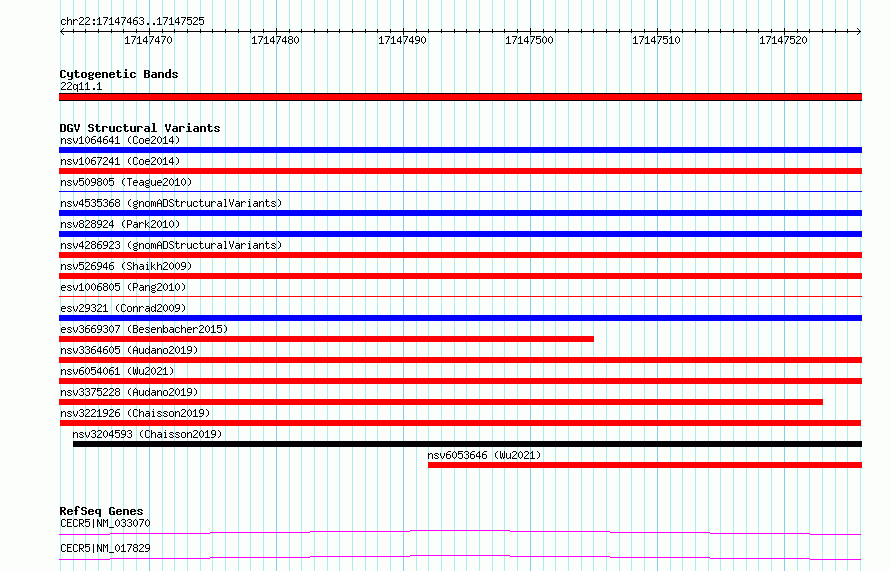The height and width of the screenshot is (571, 890).
Task: Click the right arrow of the ruler
Action: pyautogui.click(x=859, y=31)
